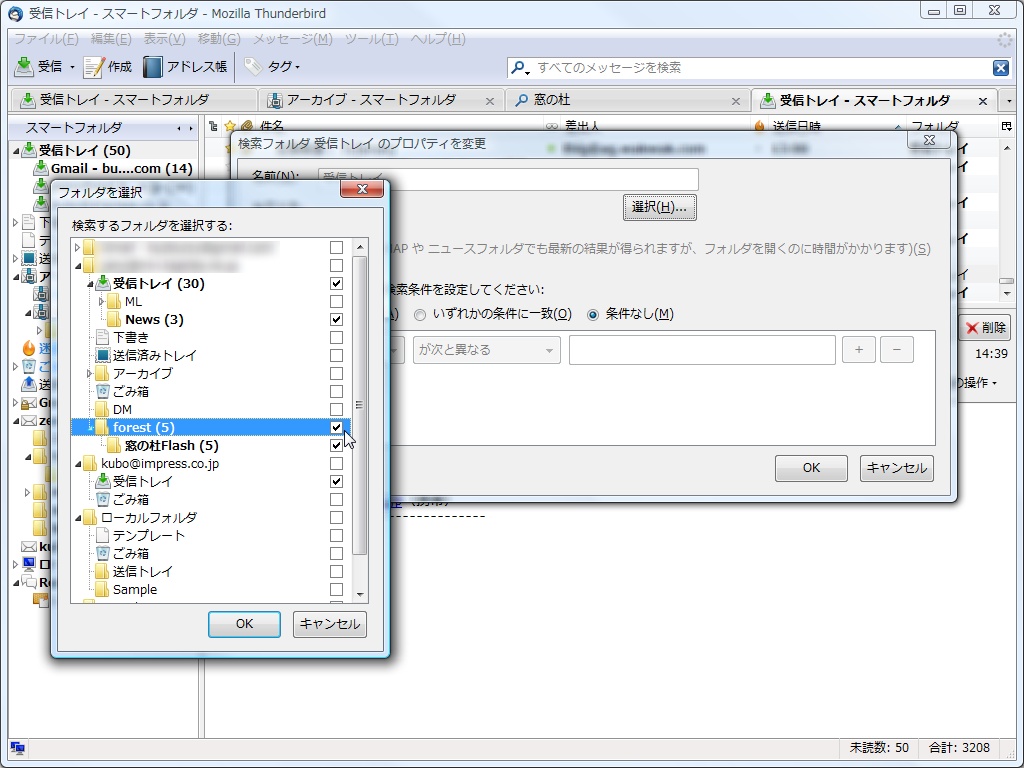Image resolution: width=1024 pixels, height=768 pixels.
Task: Open the 表示(V) menu
Action: [165, 39]
